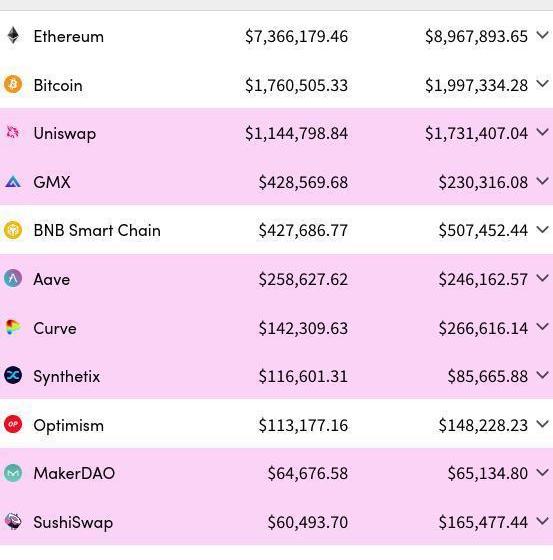The height and width of the screenshot is (560, 553).
Task: Click the SushiSwap logo icon
Action: (x=13, y=521)
